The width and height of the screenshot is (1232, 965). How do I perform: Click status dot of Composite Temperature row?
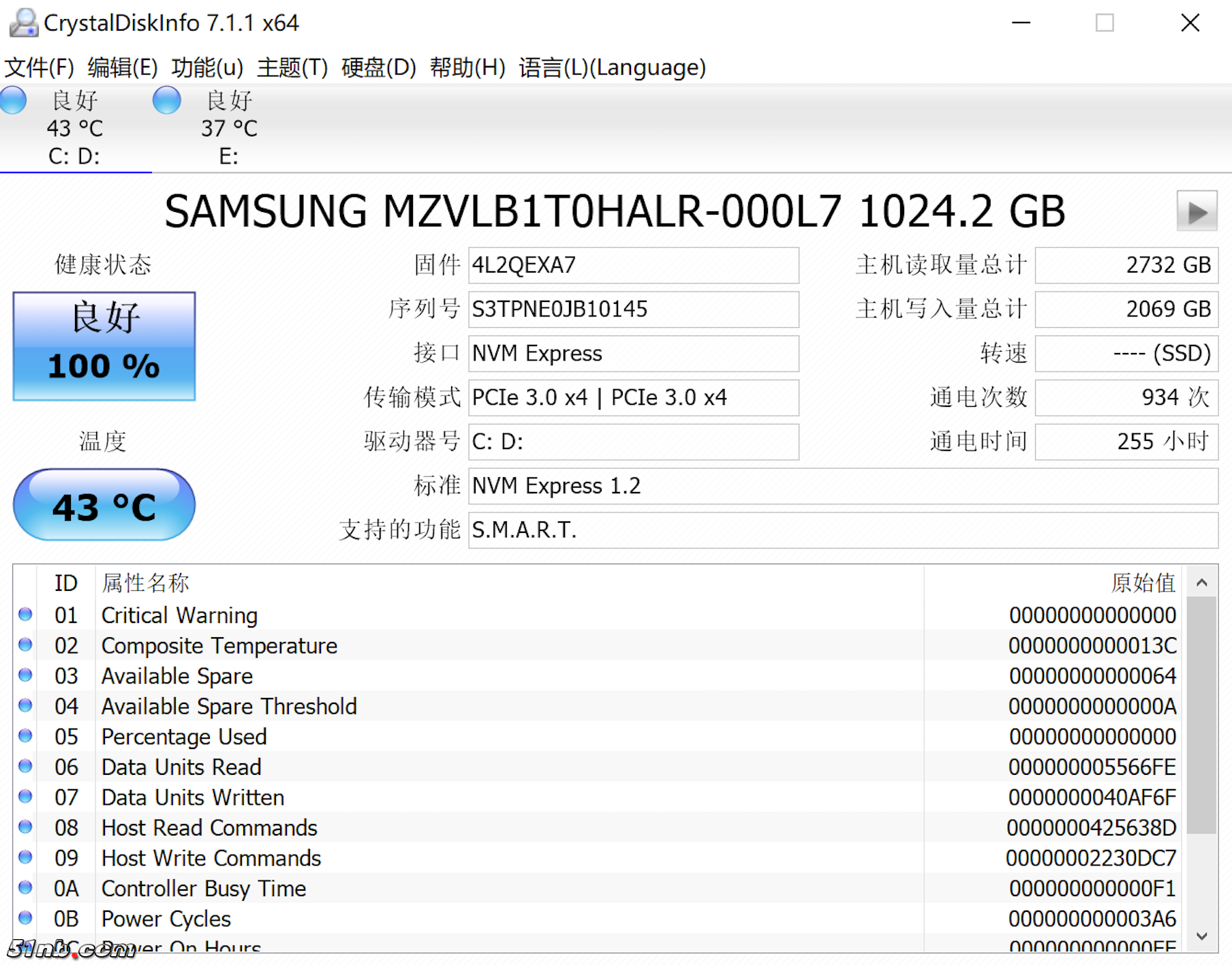click(x=25, y=645)
